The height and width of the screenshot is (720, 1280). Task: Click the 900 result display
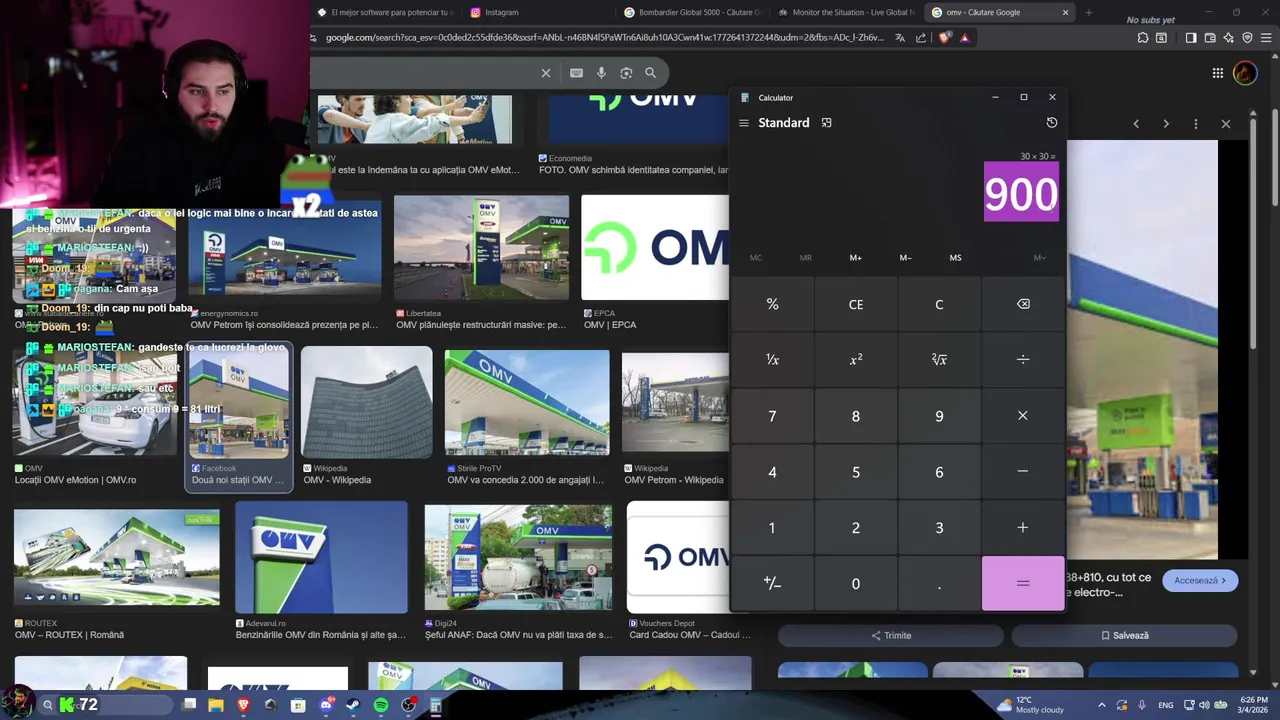pos(1021,194)
